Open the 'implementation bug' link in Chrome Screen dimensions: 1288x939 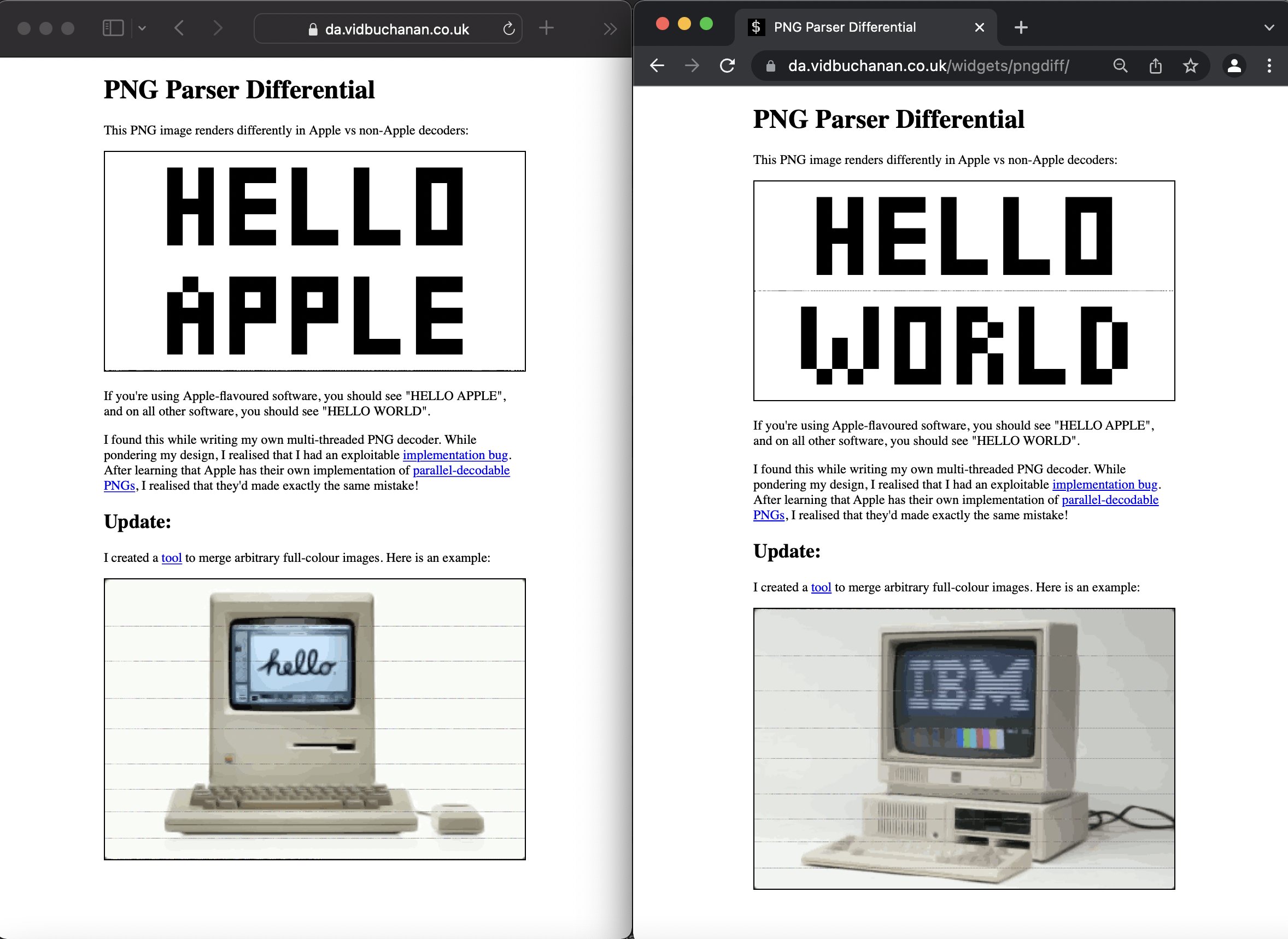[1105, 484]
